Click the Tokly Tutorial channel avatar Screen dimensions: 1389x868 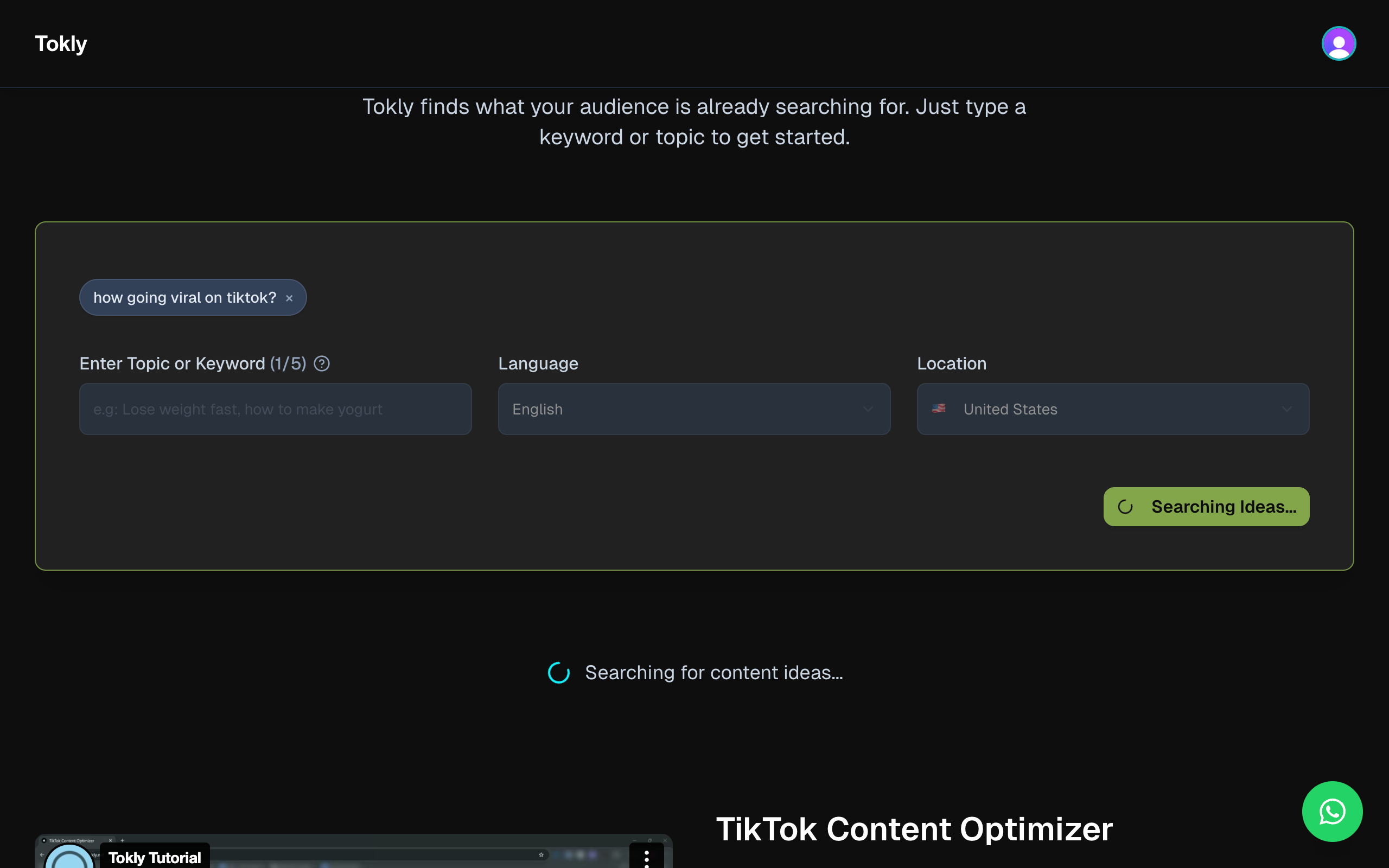(69, 857)
